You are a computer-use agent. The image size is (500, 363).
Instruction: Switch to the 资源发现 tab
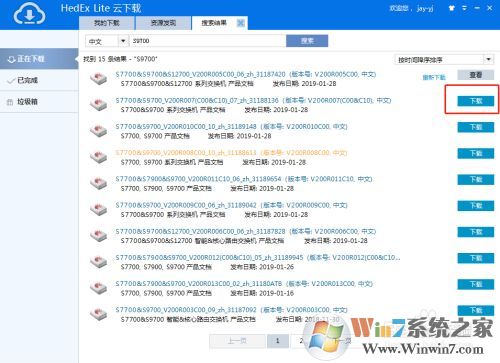pyautogui.click(x=163, y=23)
